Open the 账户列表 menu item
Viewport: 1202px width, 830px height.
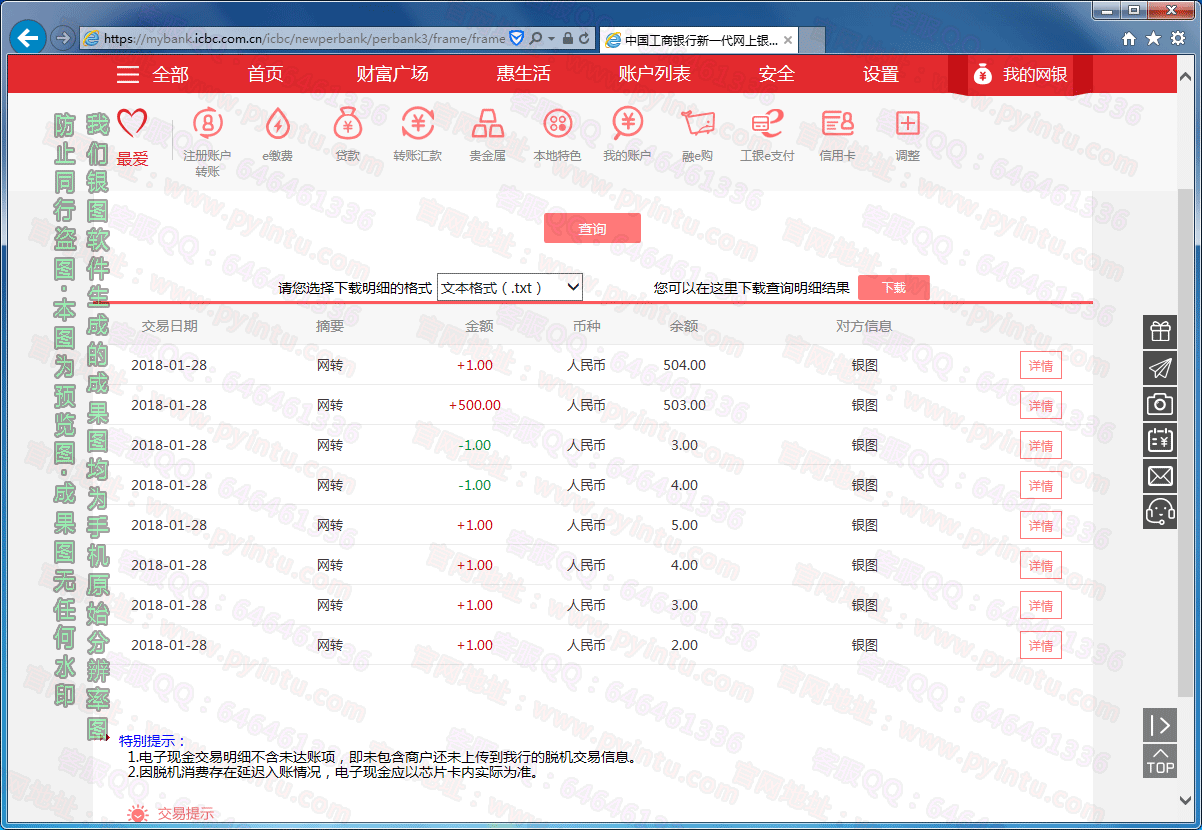pos(654,74)
